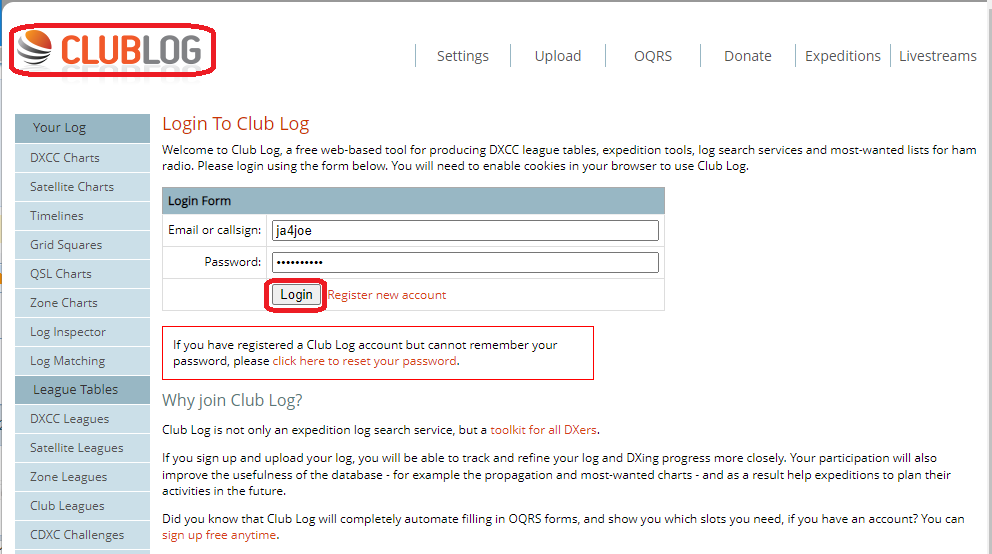Open the toolkit for all DXers link
This screenshot has width=992, height=554.
[543, 430]
